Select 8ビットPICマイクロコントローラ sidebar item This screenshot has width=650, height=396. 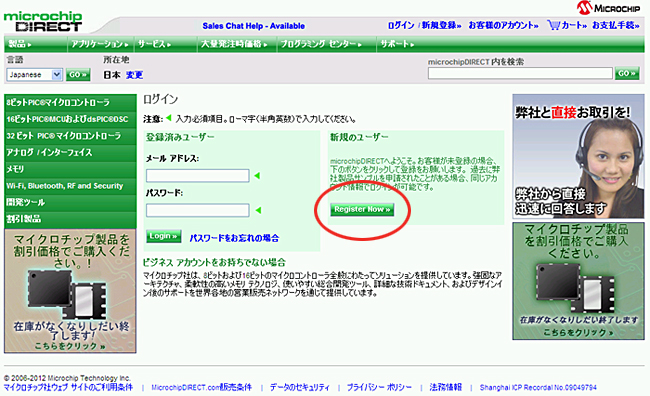click(70, 102)
